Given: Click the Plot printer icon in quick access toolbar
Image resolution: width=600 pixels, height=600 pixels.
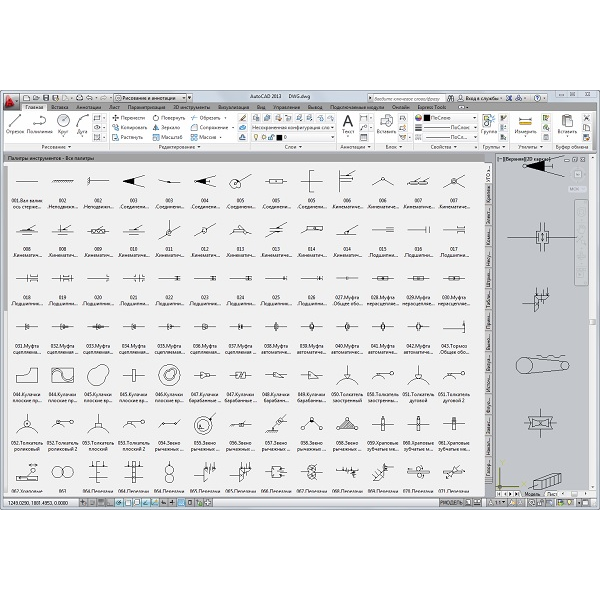Looking at the screenshot, I should (x=80, y=98).
